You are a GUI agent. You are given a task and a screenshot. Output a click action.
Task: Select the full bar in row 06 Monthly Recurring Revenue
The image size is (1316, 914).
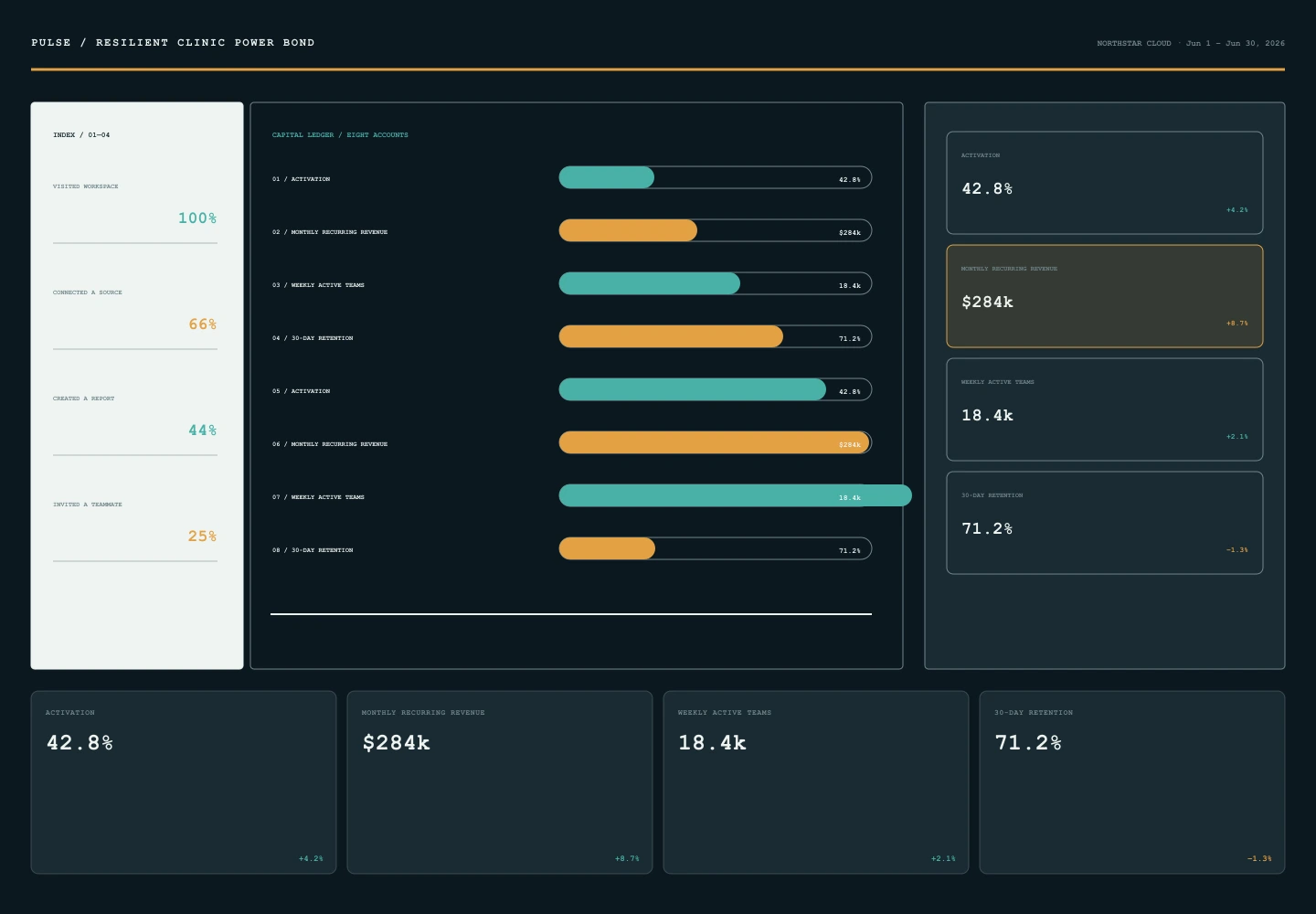(x=716, y=442)
